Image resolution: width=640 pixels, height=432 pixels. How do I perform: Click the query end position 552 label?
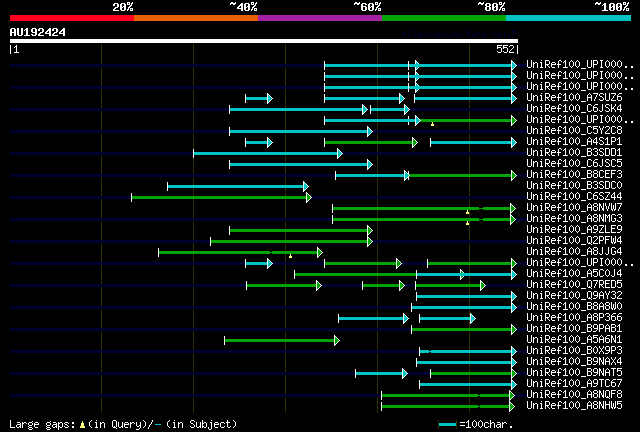pos(505,49)
